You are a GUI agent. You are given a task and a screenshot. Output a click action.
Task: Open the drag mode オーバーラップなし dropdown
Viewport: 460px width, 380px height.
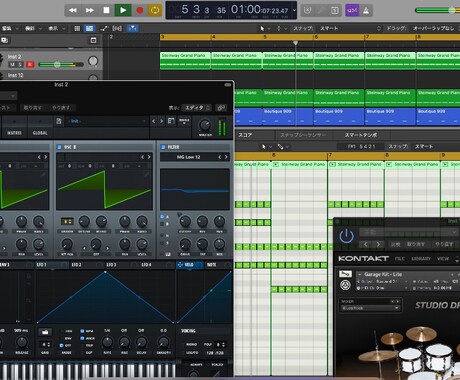[x=435, y=29]
